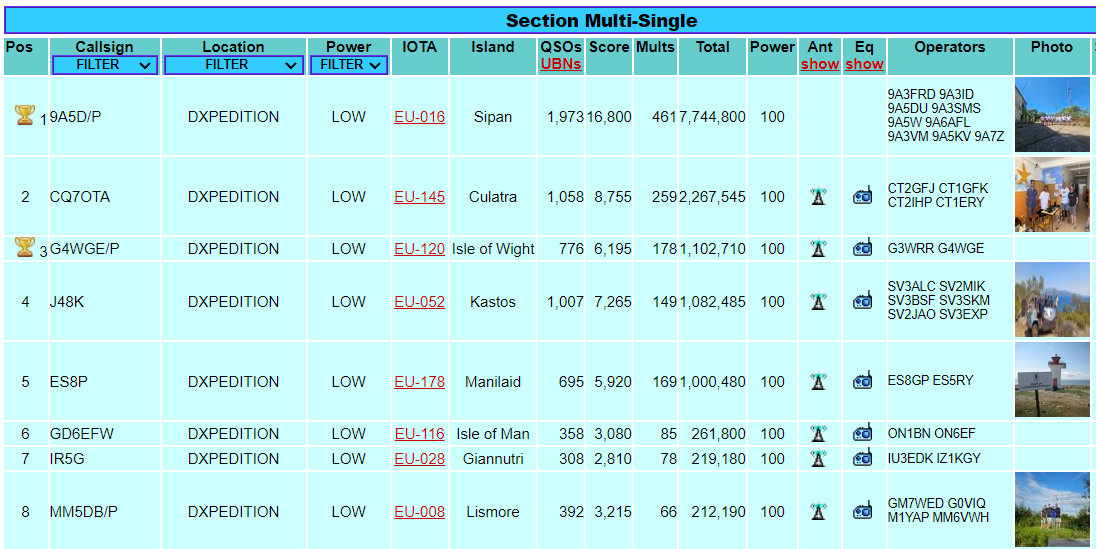Open the Location FILTER dropdown
1096x549 pixels.
pos(233,65)
